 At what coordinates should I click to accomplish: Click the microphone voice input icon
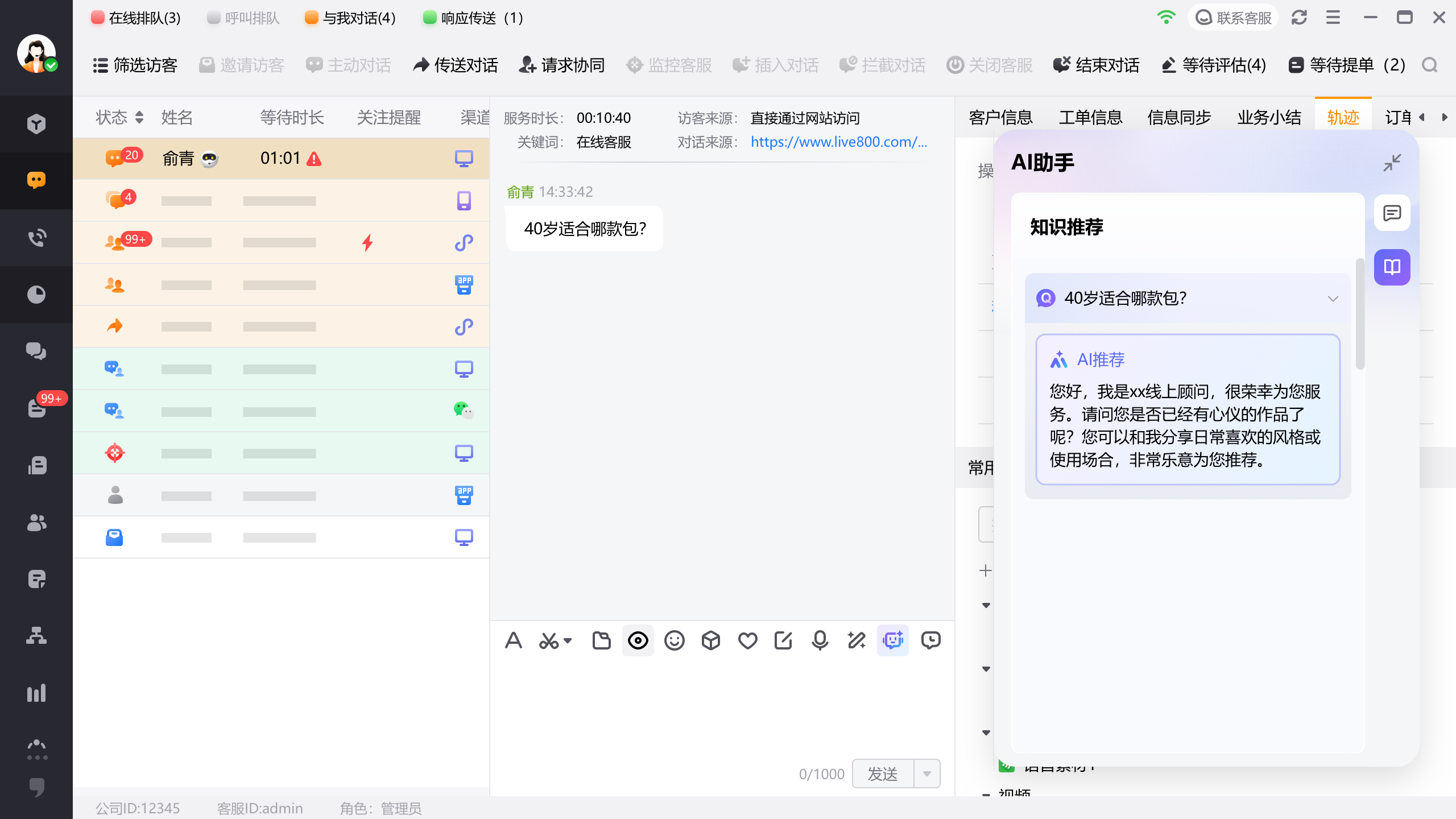(820, 640)
